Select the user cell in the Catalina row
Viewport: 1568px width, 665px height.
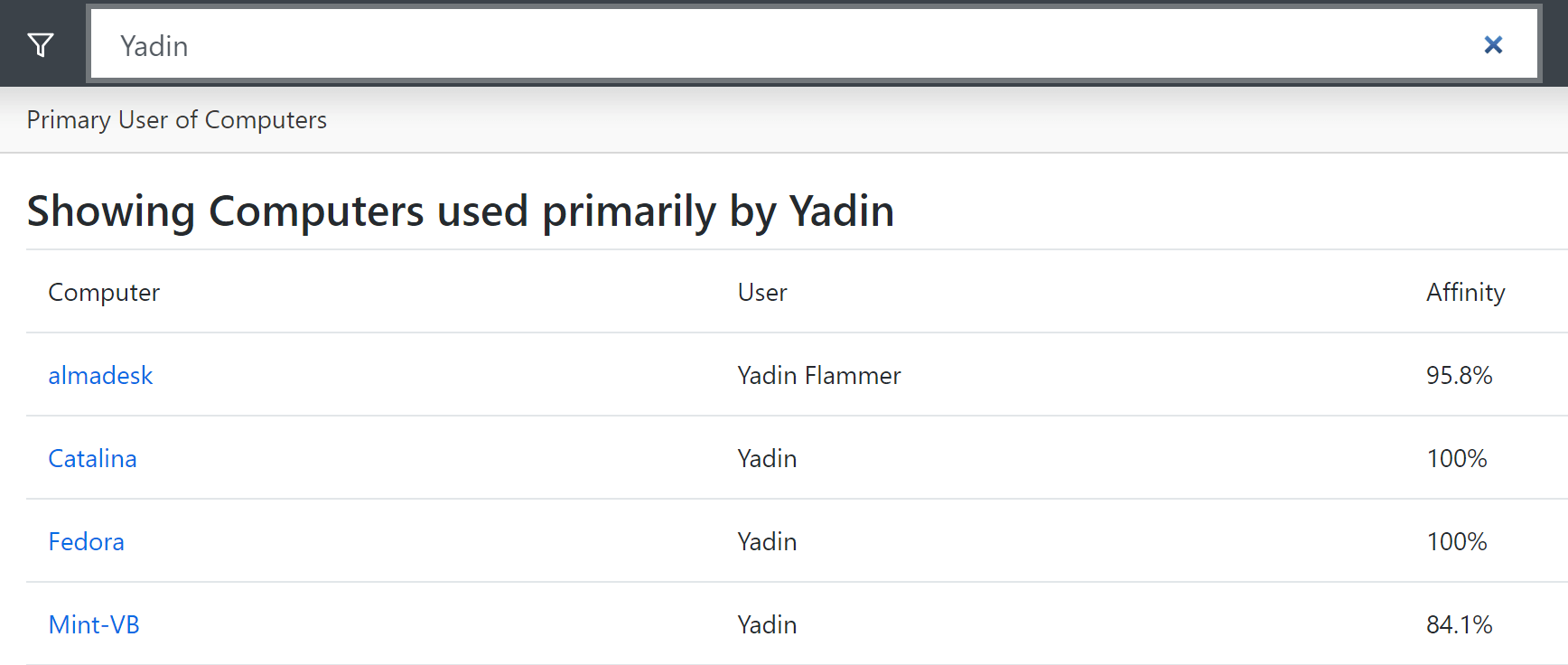point(767,459)
